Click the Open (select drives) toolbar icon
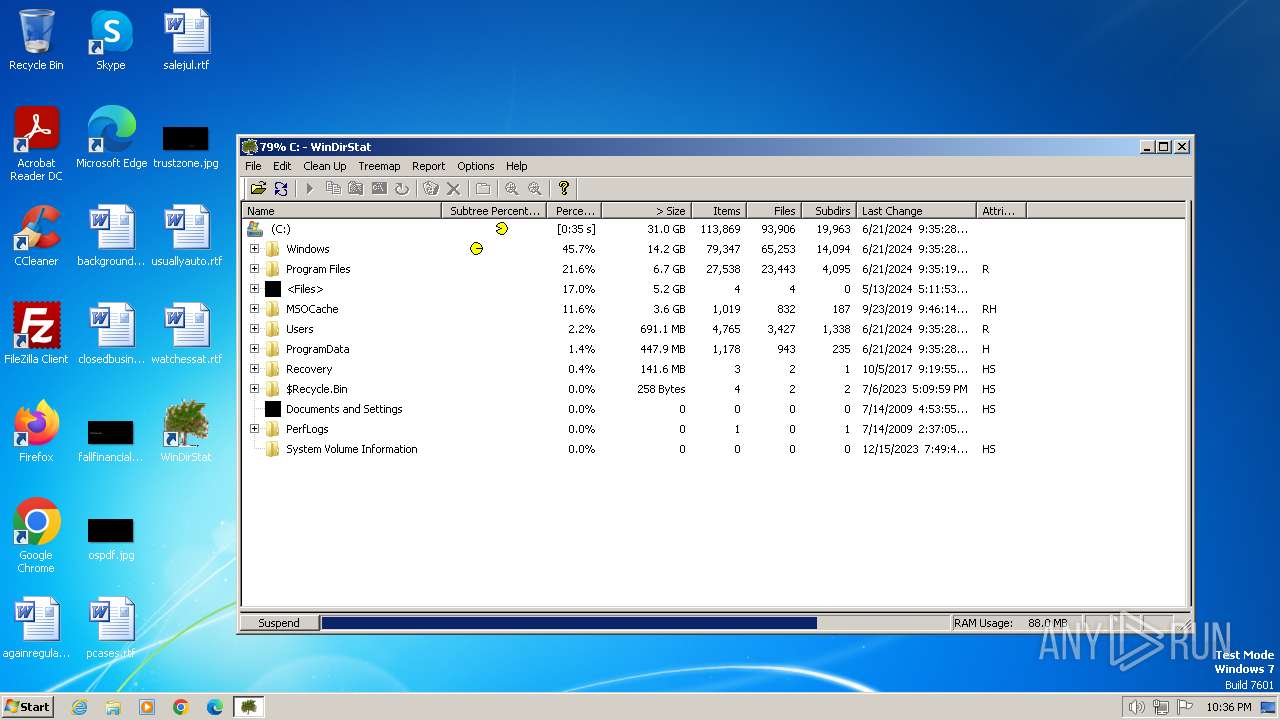1280x720 pixels. [258, 188]
